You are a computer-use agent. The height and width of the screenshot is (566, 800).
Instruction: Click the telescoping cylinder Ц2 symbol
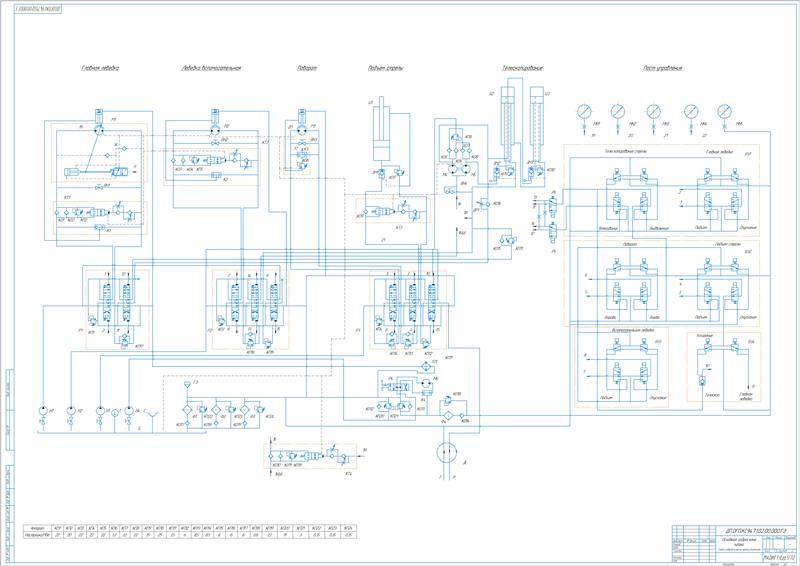click(x=508, y=122)
